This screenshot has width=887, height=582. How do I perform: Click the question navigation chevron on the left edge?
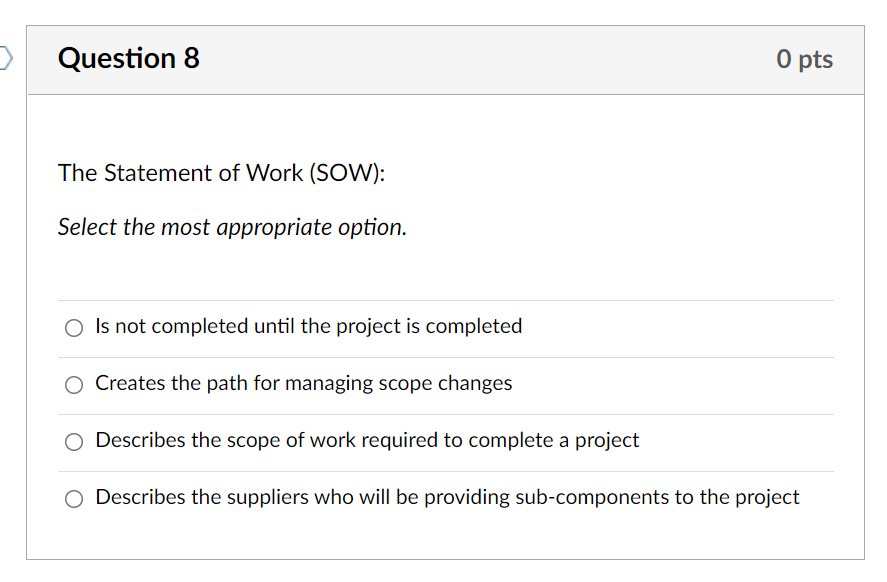pyautogui.click(x=6, y=59)
